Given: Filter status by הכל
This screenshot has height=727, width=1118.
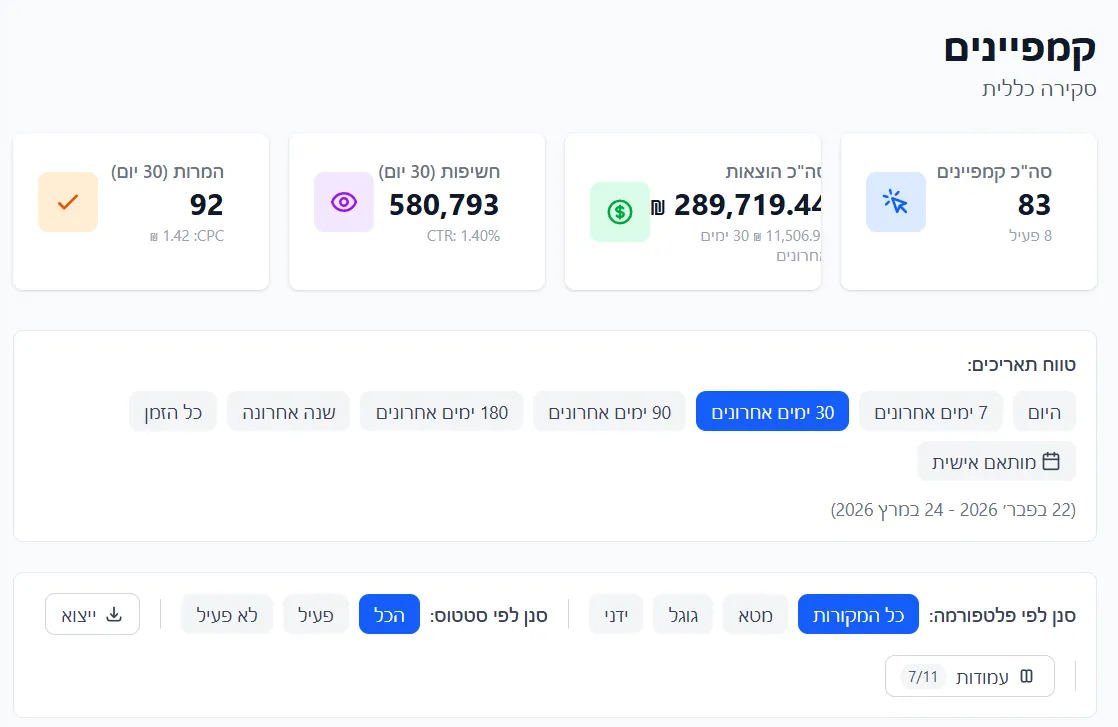Looking at the screenshot, I should [389, 614].
